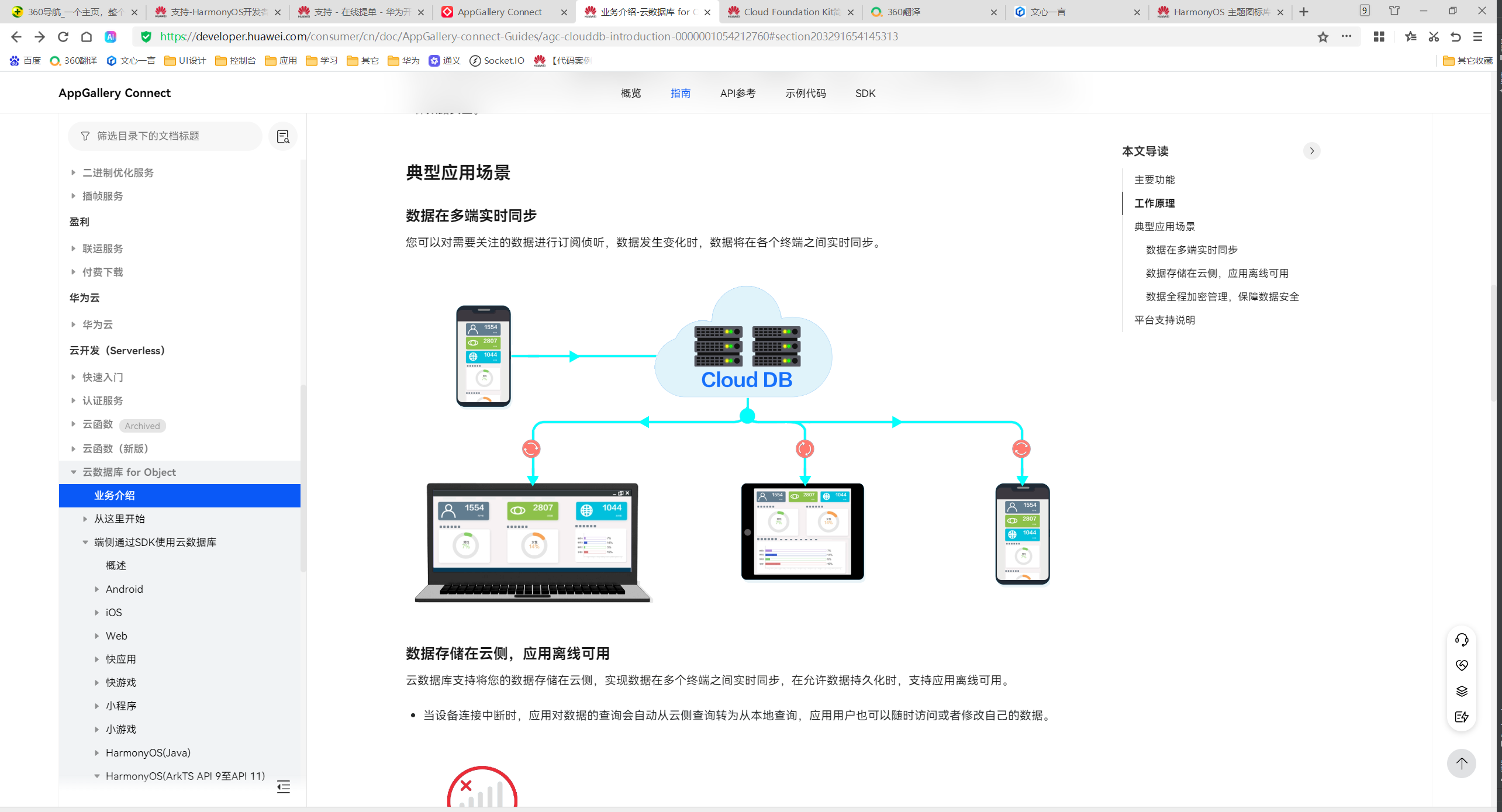Switch to the 指南 top tab
Screen dimensions: 1502x812
coord(681,94)
